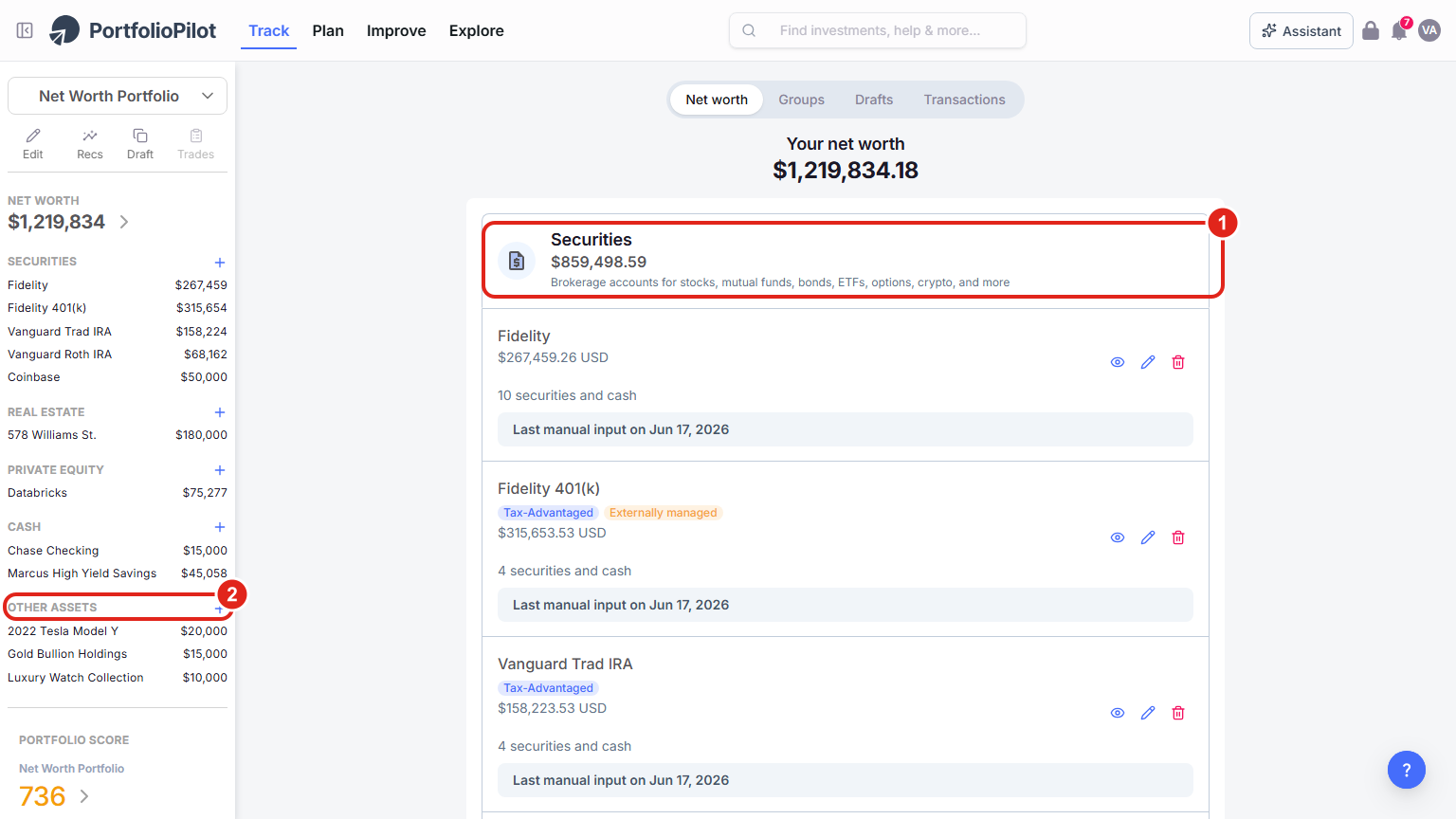Toggle visibility of Fidelity 401(k) account
The image size is (1456, 819).
coord(1118,537)
